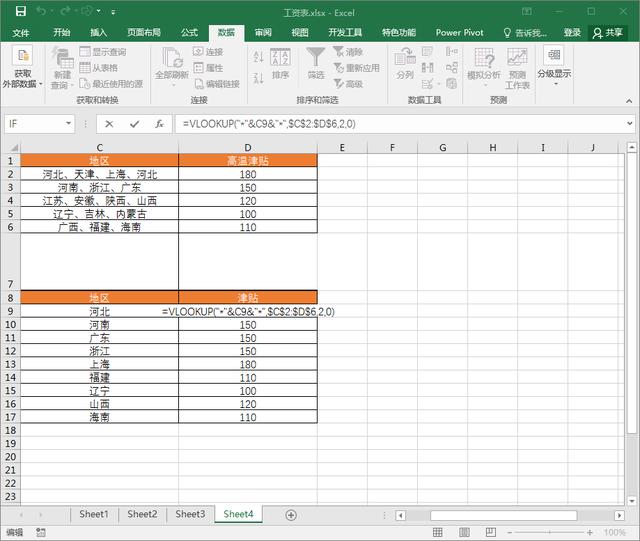
Task: Open Outline (分级显示) dropdown arrow
Action: (x=556, y=84)
